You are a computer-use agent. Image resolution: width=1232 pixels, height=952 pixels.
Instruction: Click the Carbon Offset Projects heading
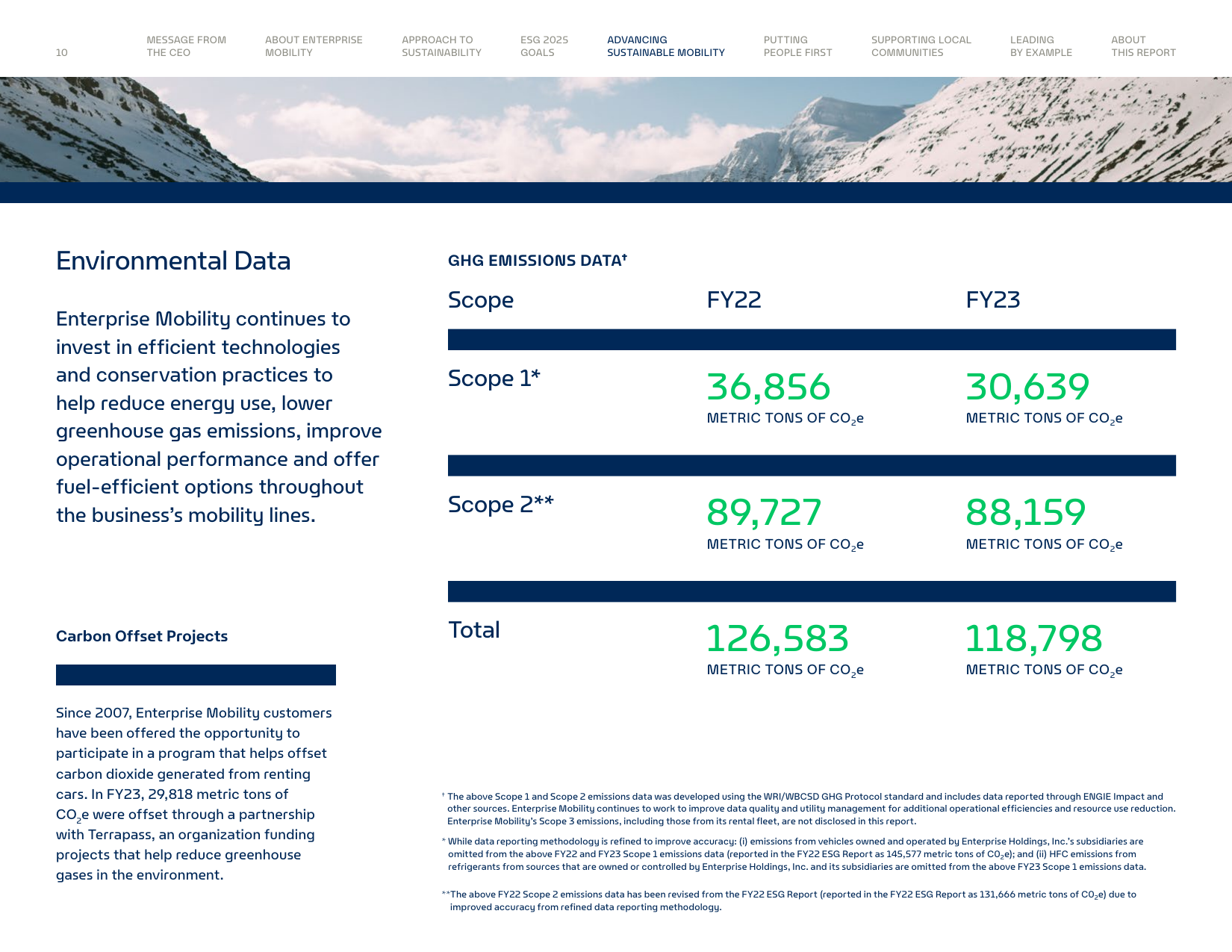142,636
